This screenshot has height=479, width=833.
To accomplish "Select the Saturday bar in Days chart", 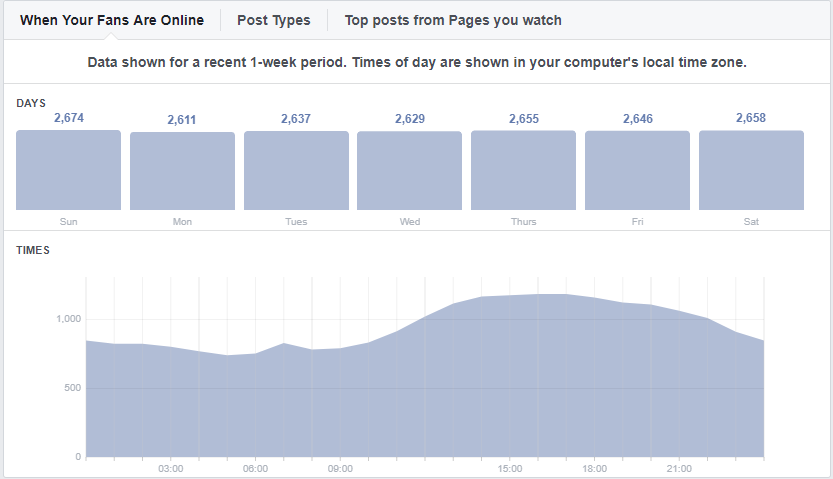I will point(751,170).
